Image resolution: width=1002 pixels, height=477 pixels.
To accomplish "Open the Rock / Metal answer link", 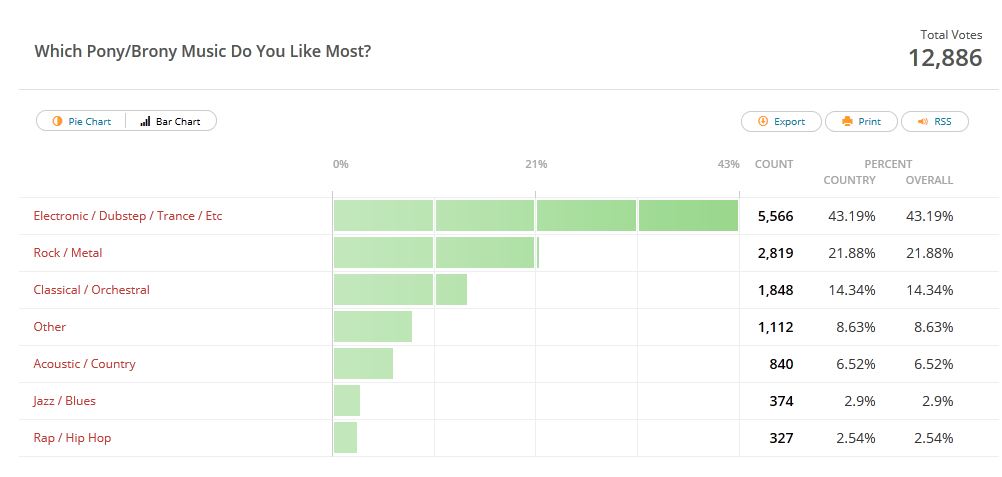I will [x=68, y=253].
